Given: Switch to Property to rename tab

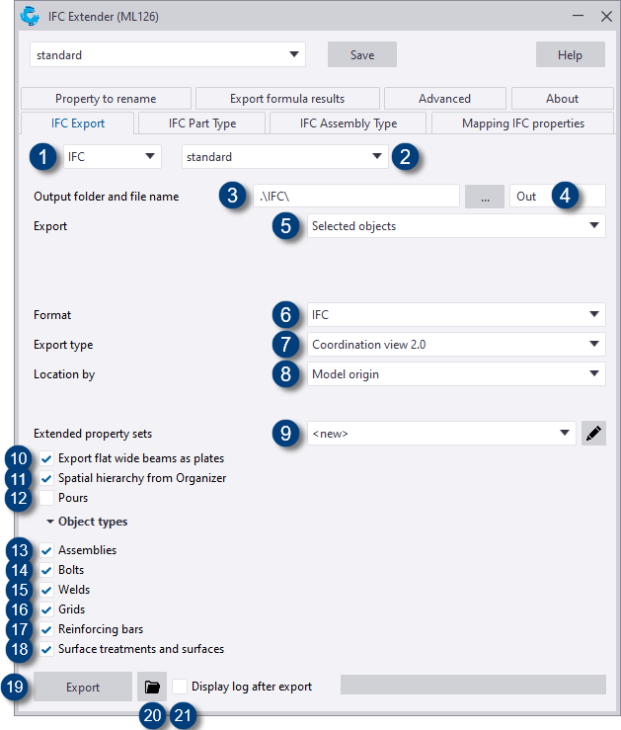Looking at the screenshot, I should 106,98.
